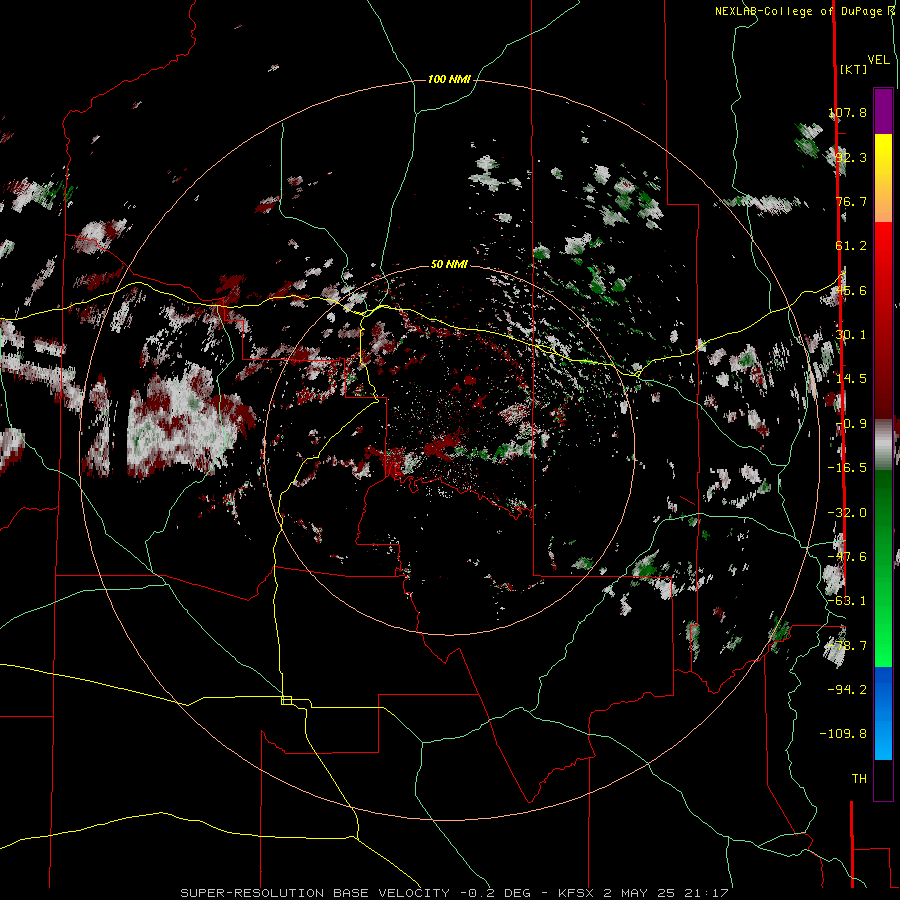This screenshot has height=900, width=900.
Task: Click the -32.0 legend value
Action: coord(847,513)
